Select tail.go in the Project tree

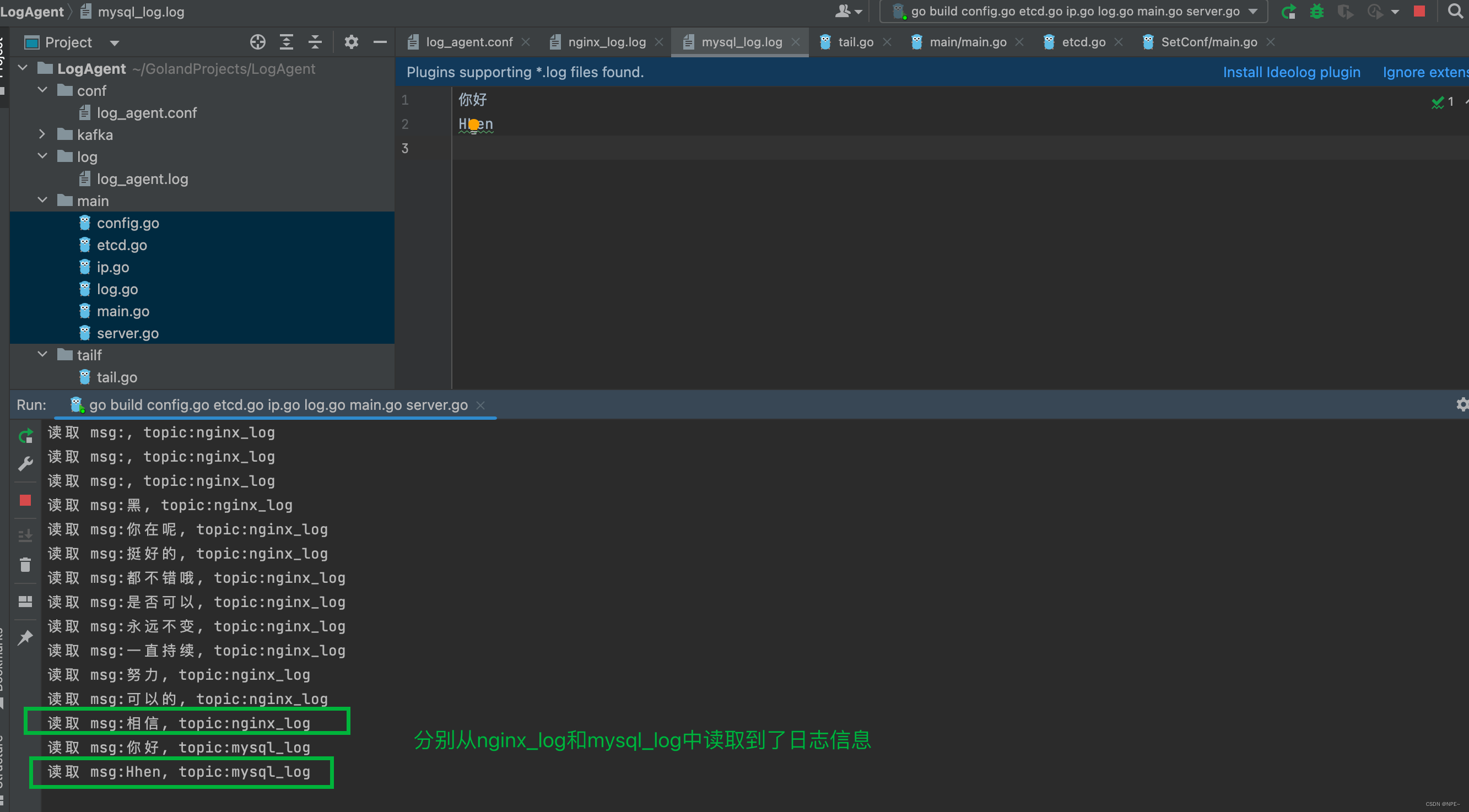point(116,377)
